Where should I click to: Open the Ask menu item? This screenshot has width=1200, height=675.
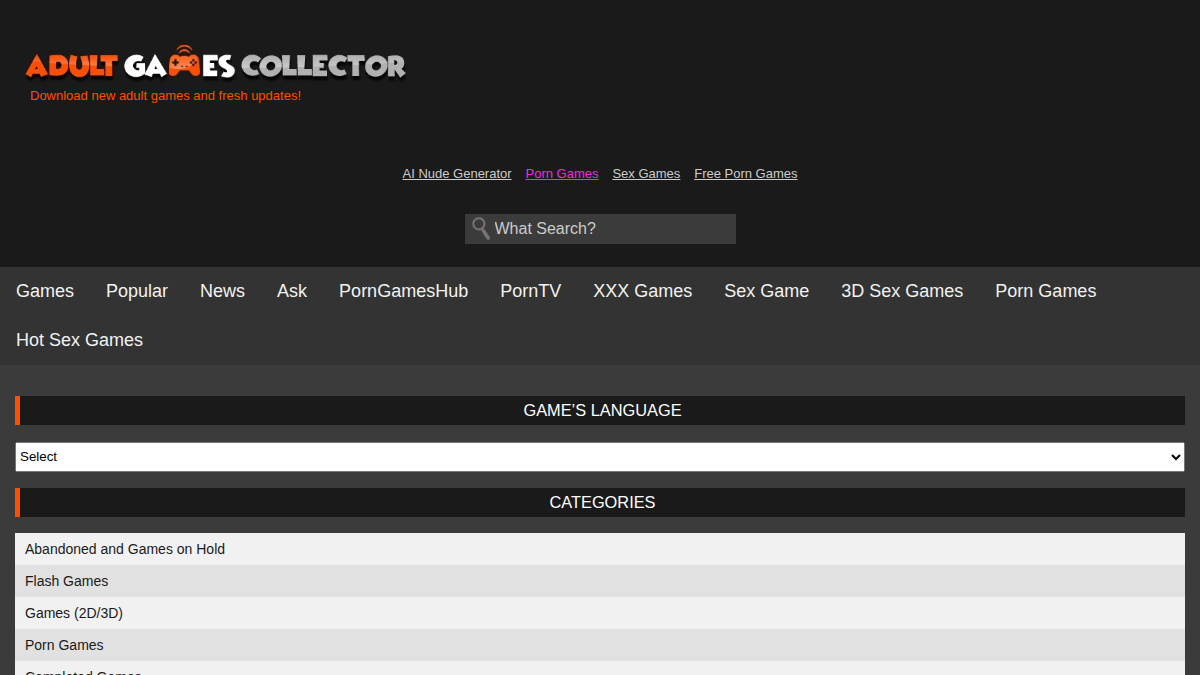point(292,291)
